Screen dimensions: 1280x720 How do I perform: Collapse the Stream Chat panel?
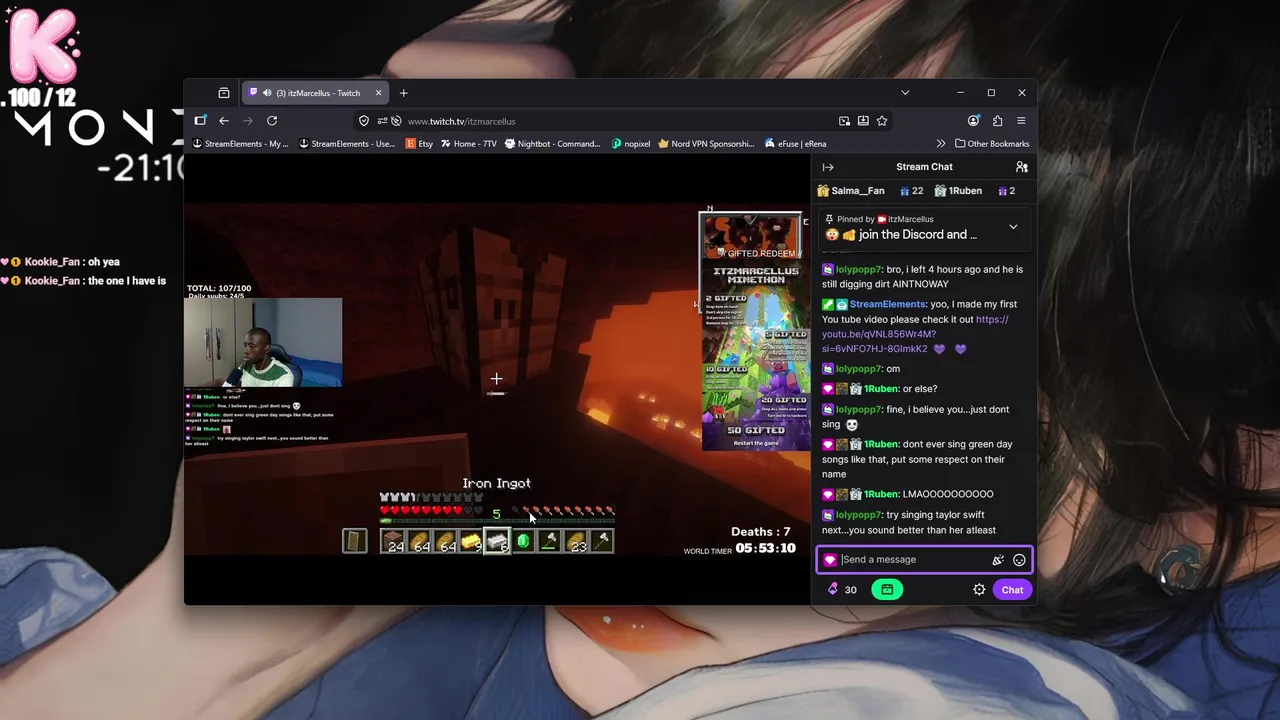pos(828,167)
